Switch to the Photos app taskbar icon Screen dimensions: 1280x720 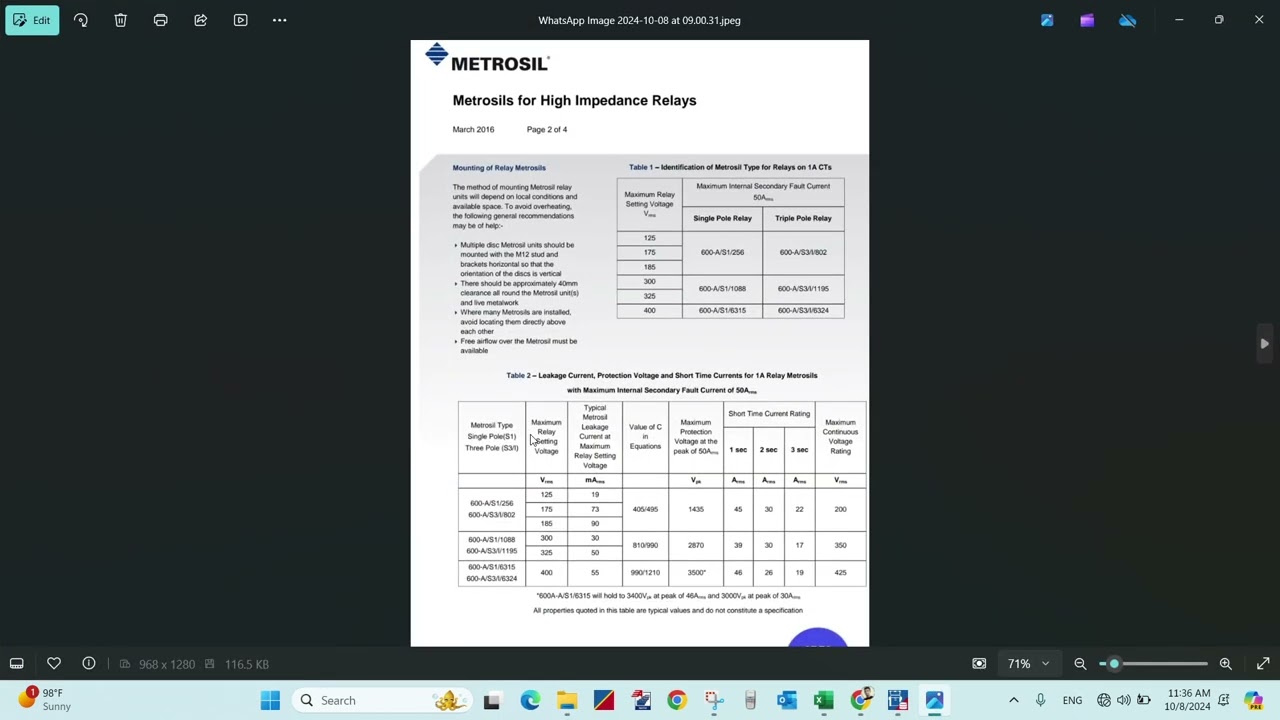[x=934, y=700]
